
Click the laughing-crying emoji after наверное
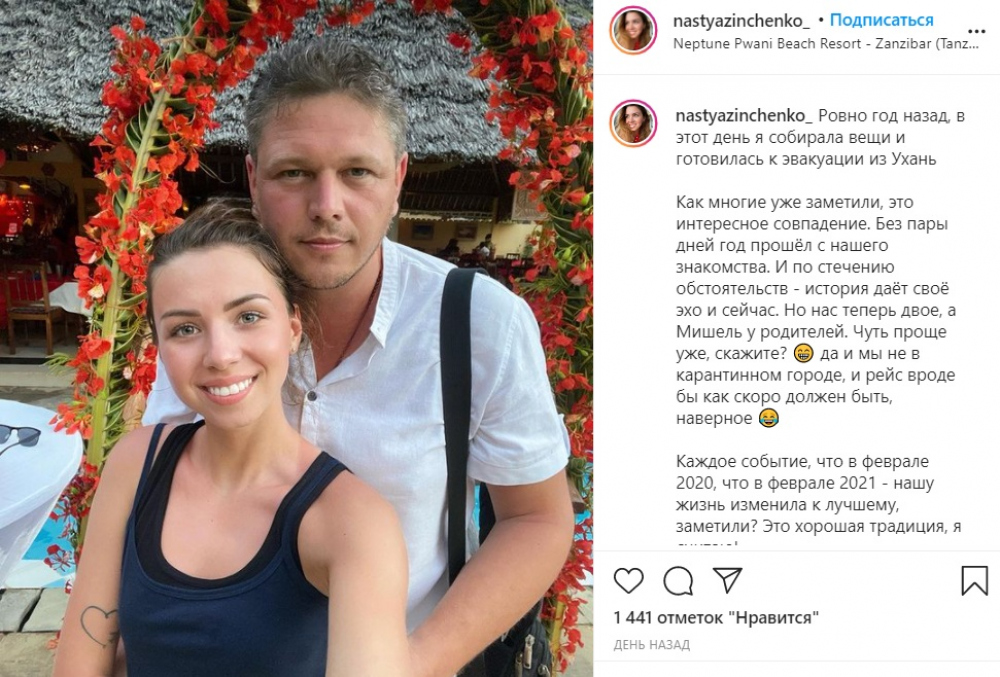768,418
